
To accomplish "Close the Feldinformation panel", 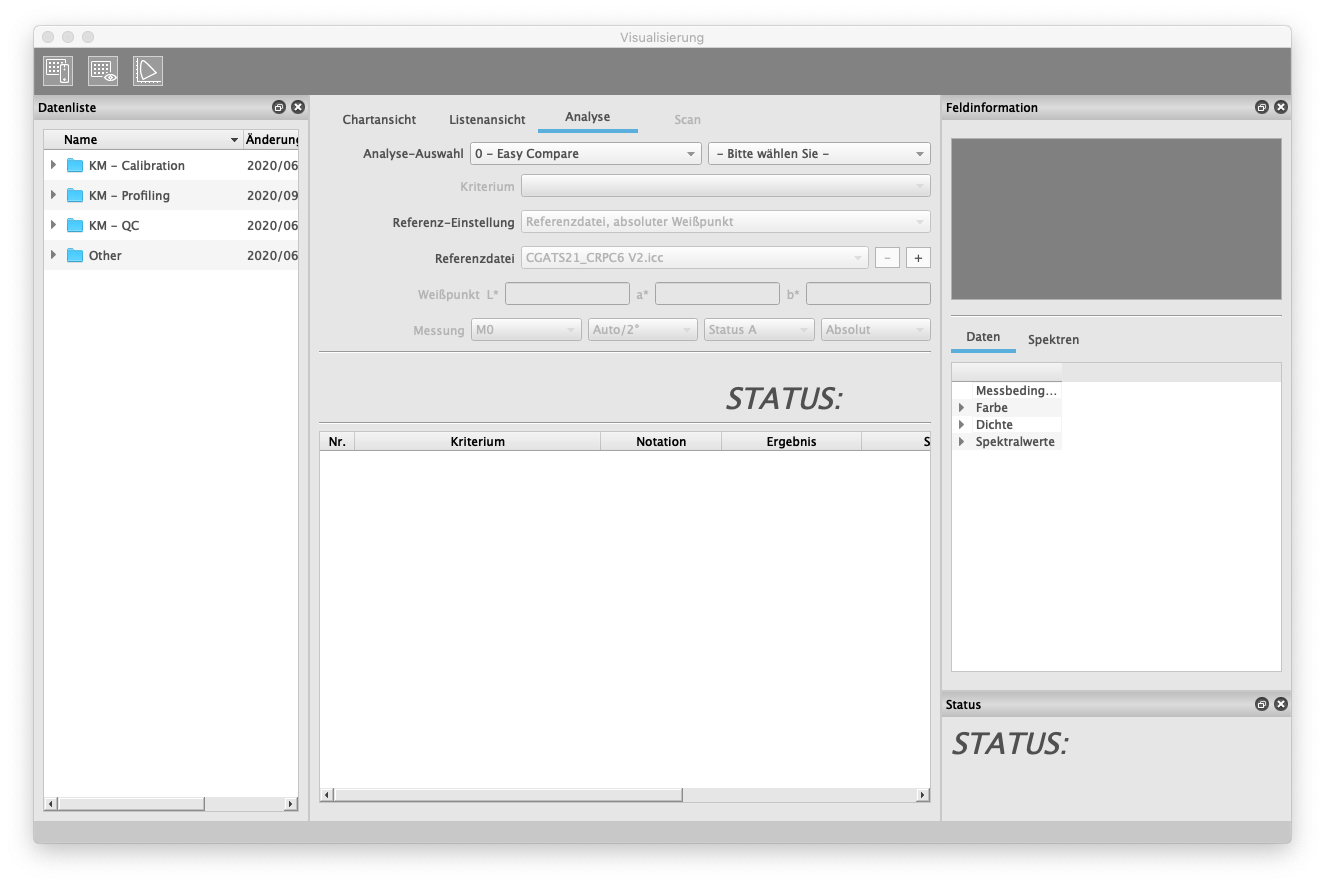I will [1281, 107].
